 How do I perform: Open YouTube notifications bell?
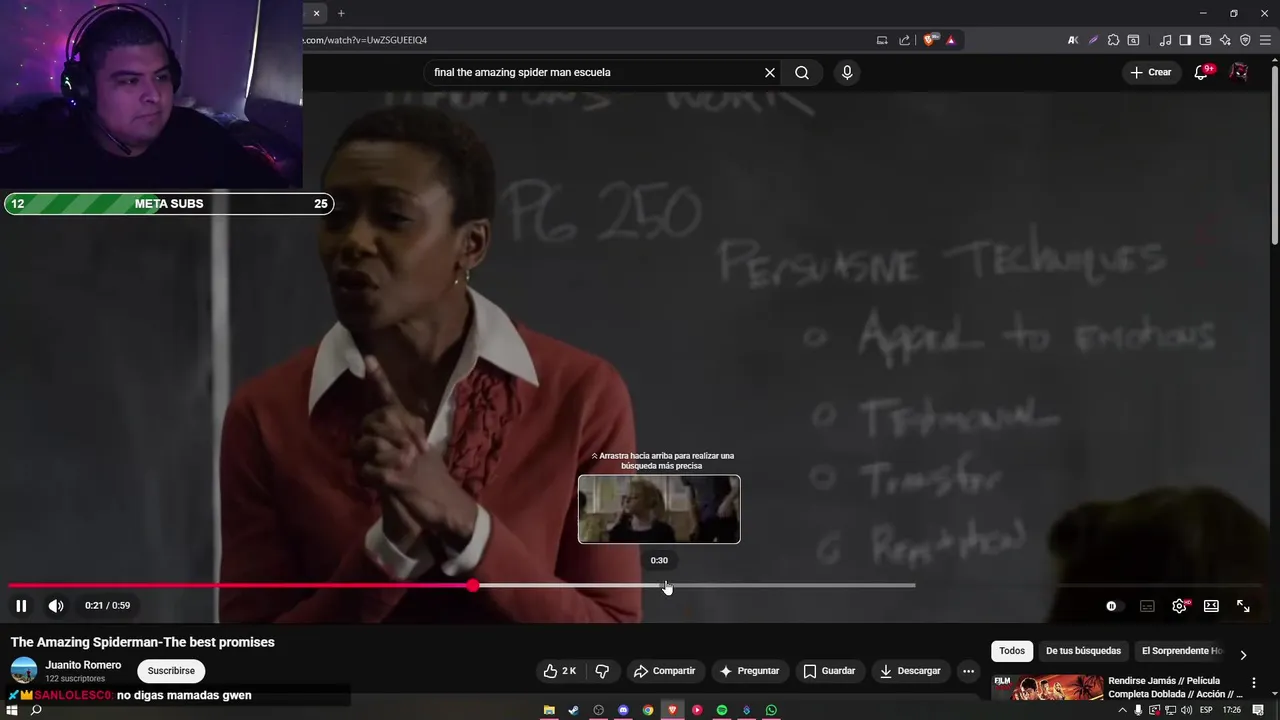[1202, 72]
